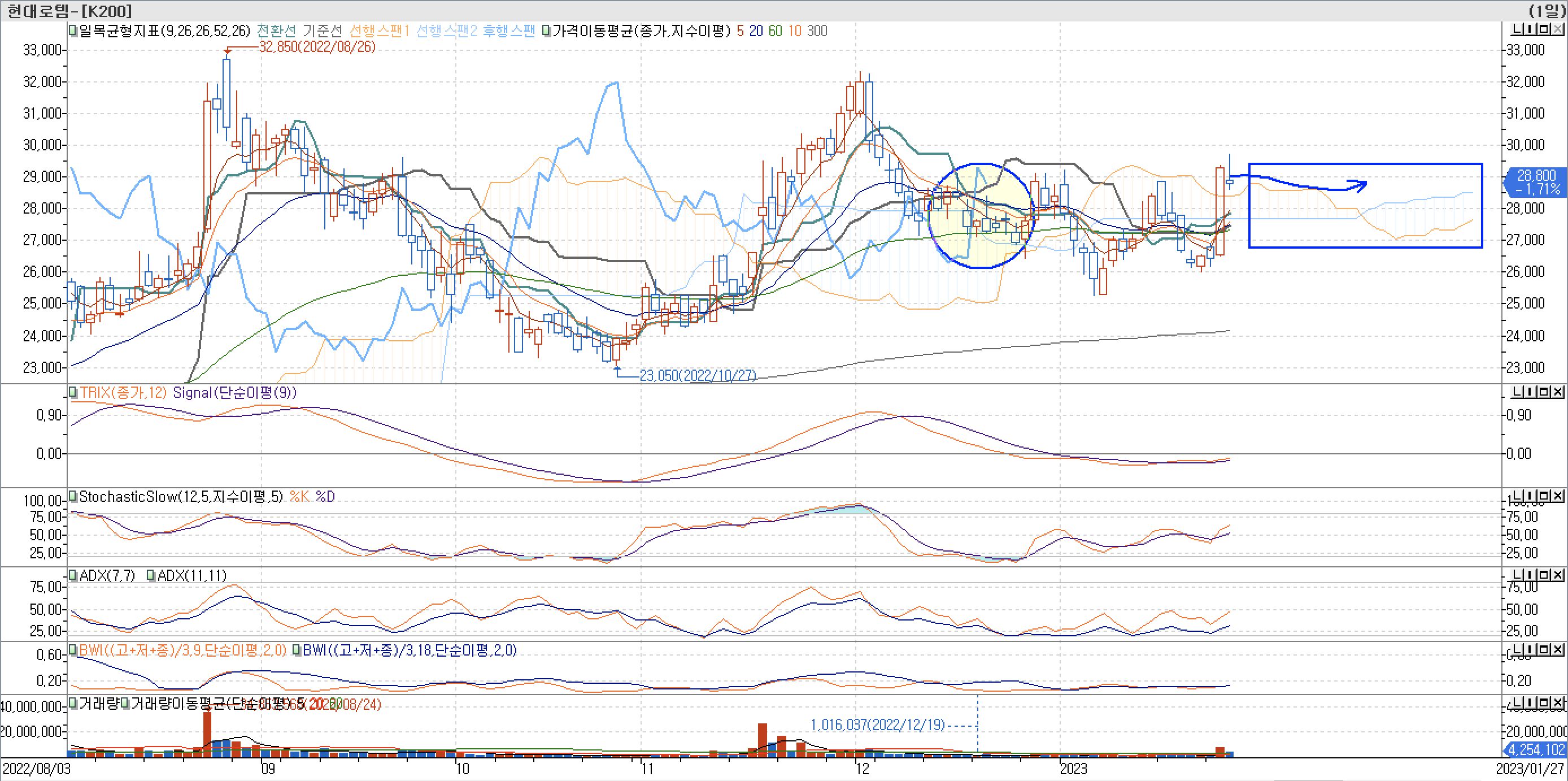Toggle the TRIX indicator checkbox

coord(73,392)
